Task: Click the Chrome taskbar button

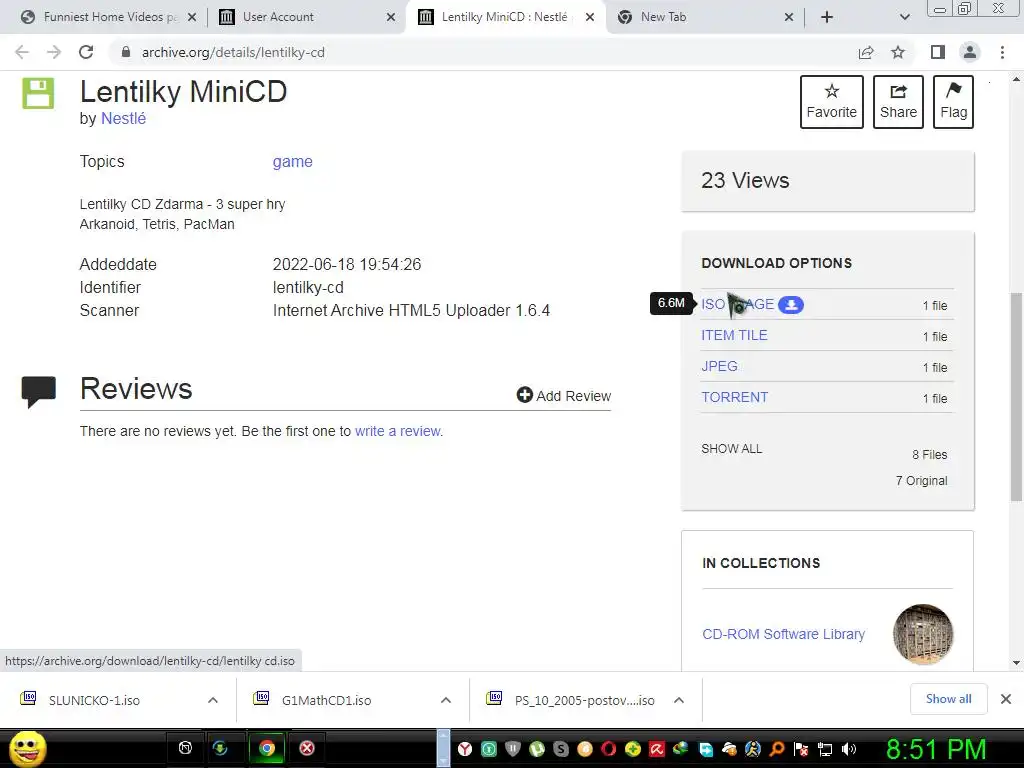Action: tap(266, 748)
